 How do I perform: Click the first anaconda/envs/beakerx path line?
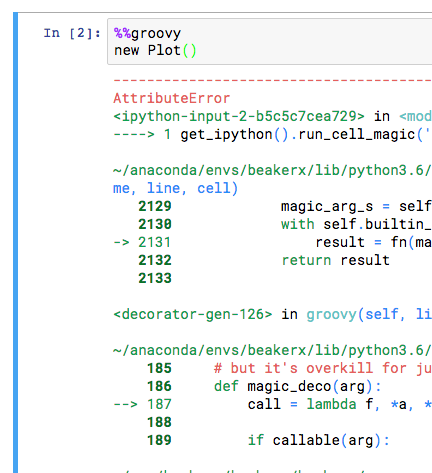[x=273, y=170]
